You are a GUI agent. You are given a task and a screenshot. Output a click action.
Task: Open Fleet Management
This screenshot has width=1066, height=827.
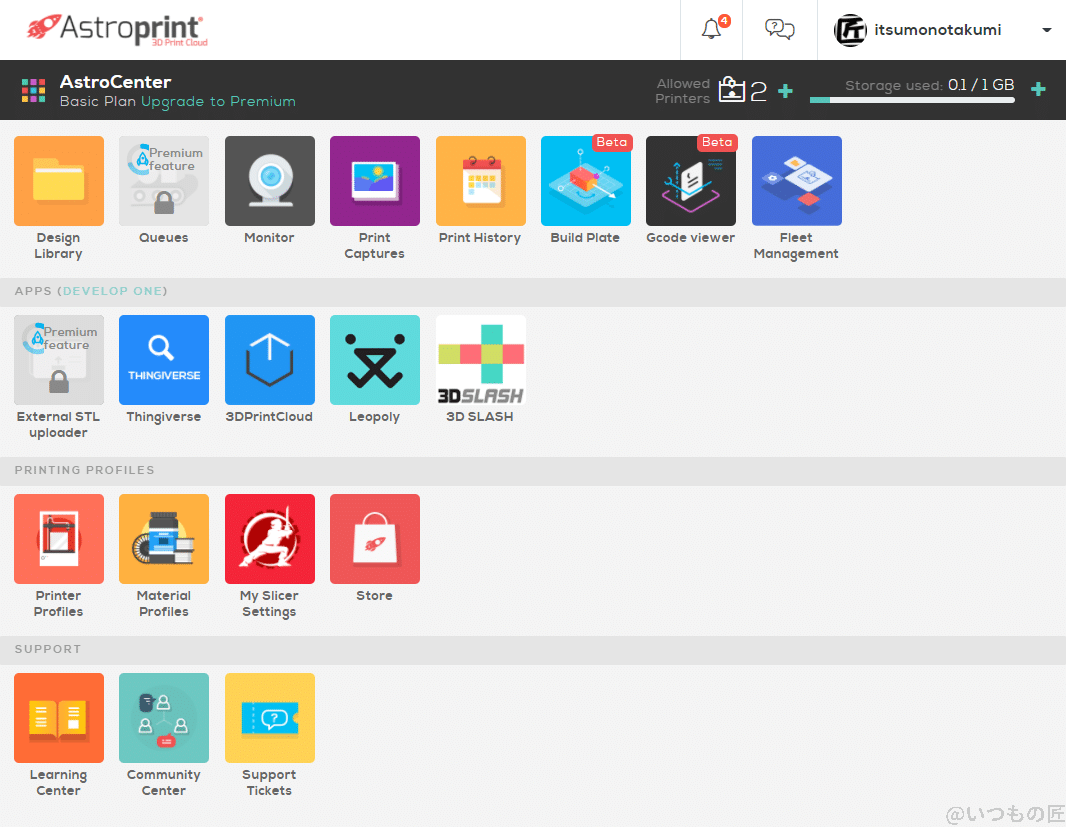pyautogui.click(x=796, y=181)
